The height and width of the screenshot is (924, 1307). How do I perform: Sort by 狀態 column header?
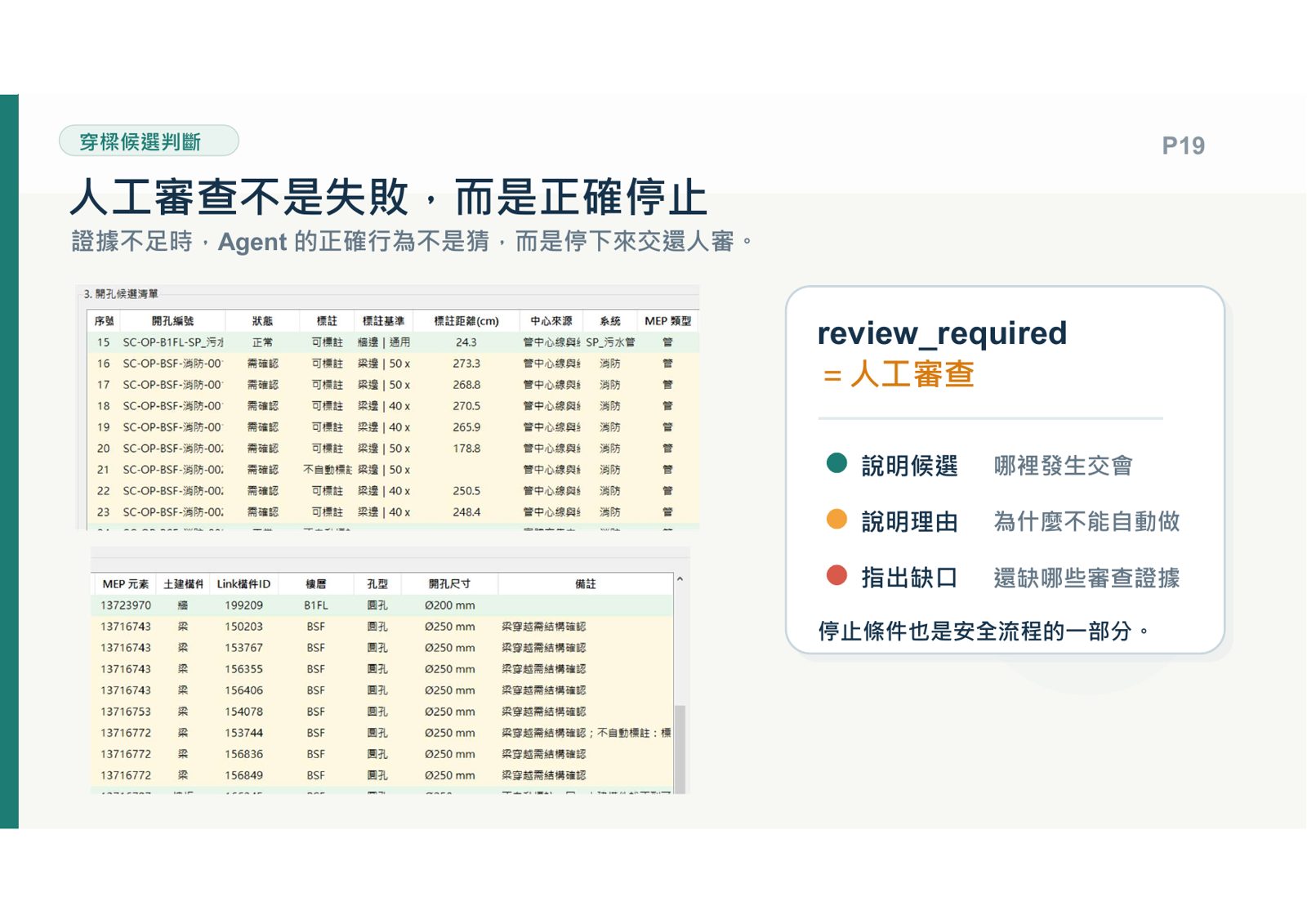click(262, 321)
